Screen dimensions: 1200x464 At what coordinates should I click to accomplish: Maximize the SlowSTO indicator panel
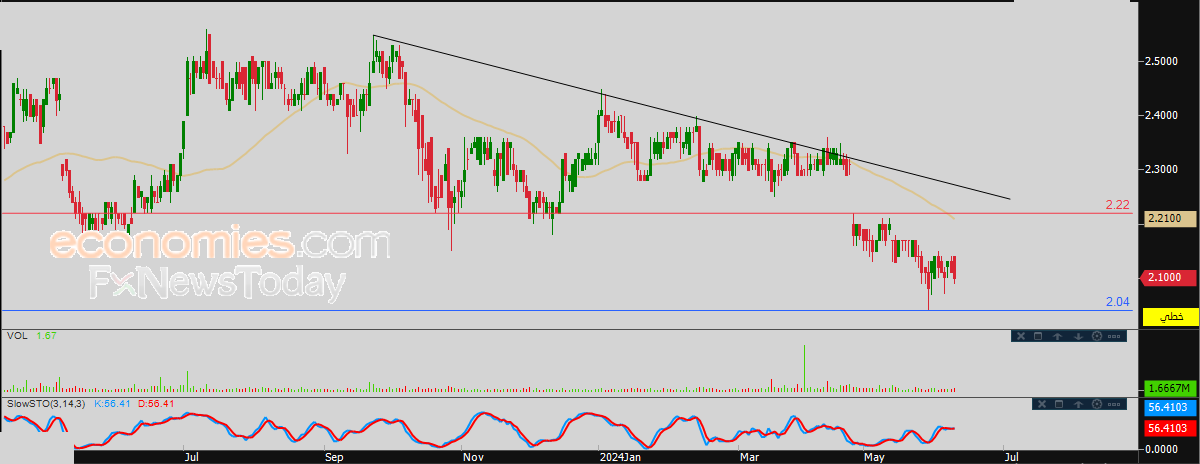point(1059,404)
